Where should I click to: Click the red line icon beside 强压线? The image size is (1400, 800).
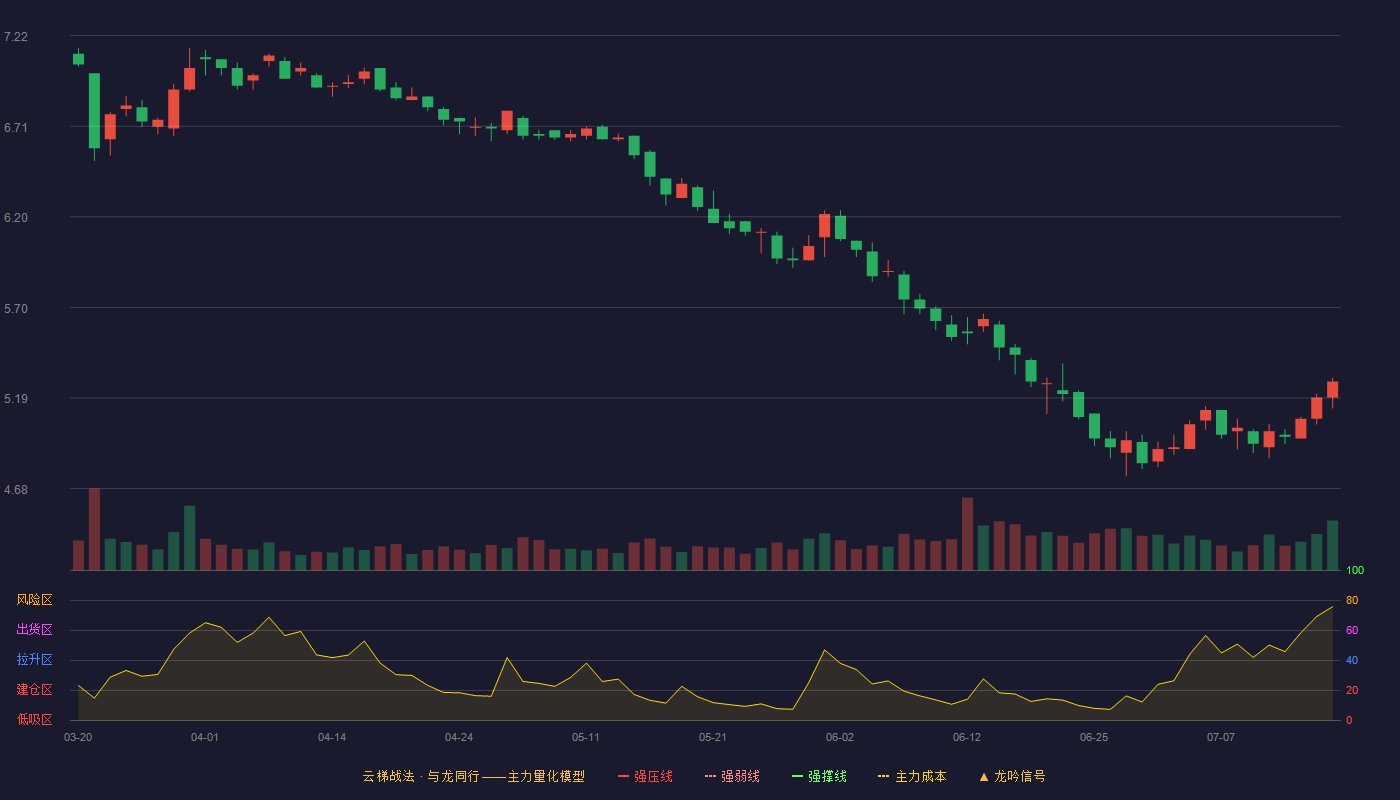click(623, 776)
